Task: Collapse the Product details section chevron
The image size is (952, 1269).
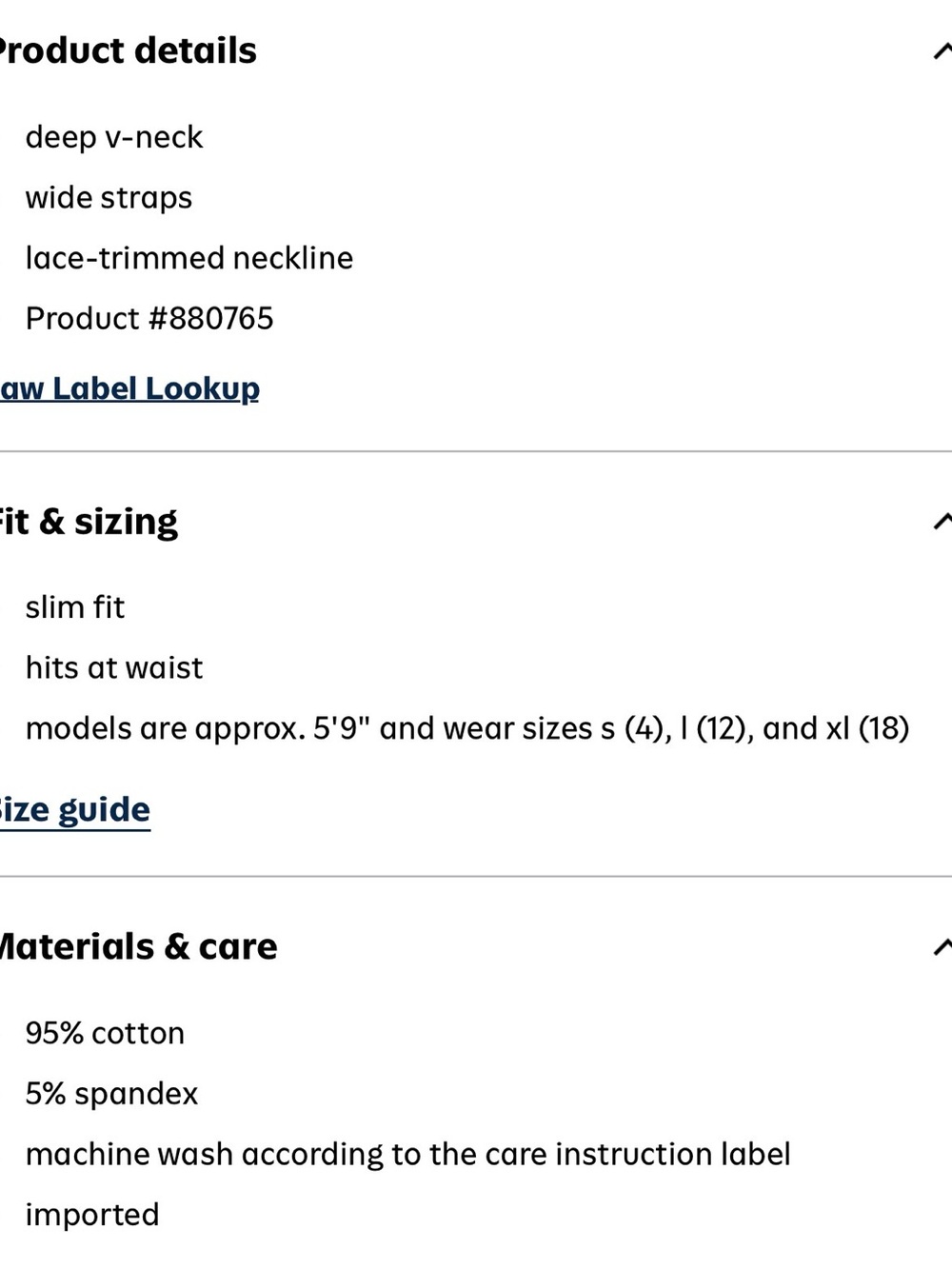Action: pyautogui.click(x=943, y=50)
